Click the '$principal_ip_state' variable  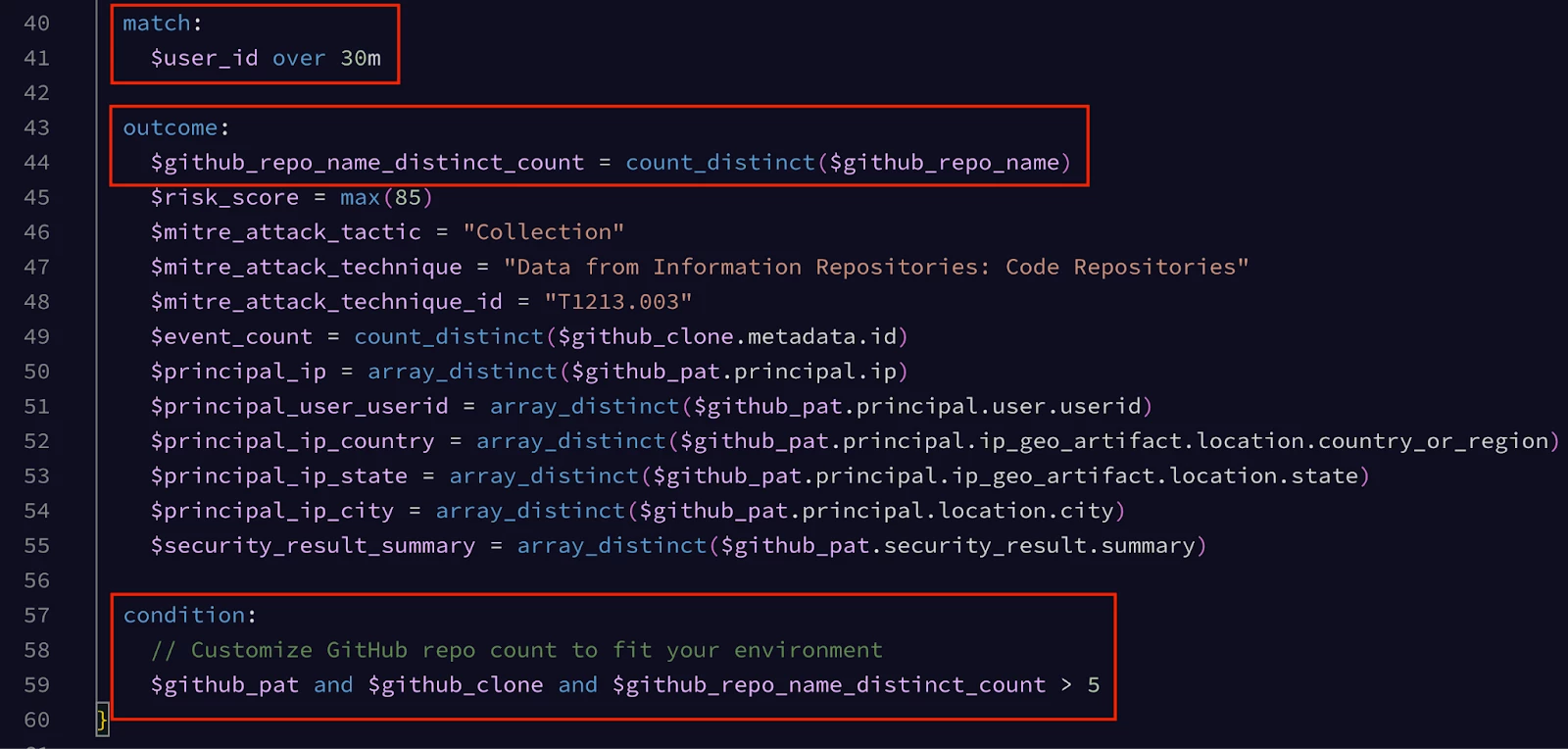pyautogui.click(x=278, y=476)
